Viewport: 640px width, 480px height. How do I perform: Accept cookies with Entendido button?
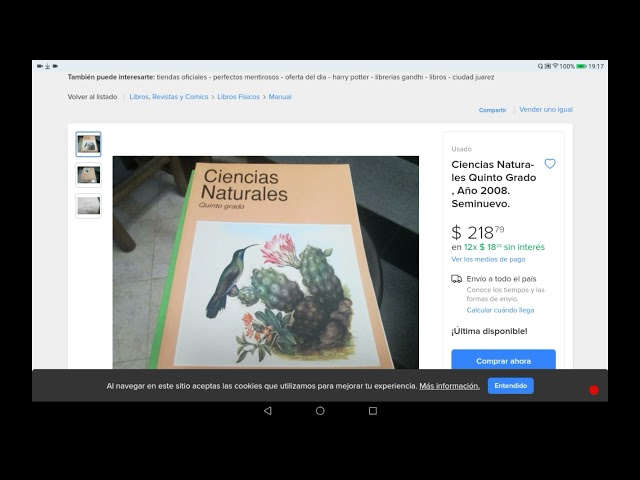pyautogui.click(x=511, y=386)
